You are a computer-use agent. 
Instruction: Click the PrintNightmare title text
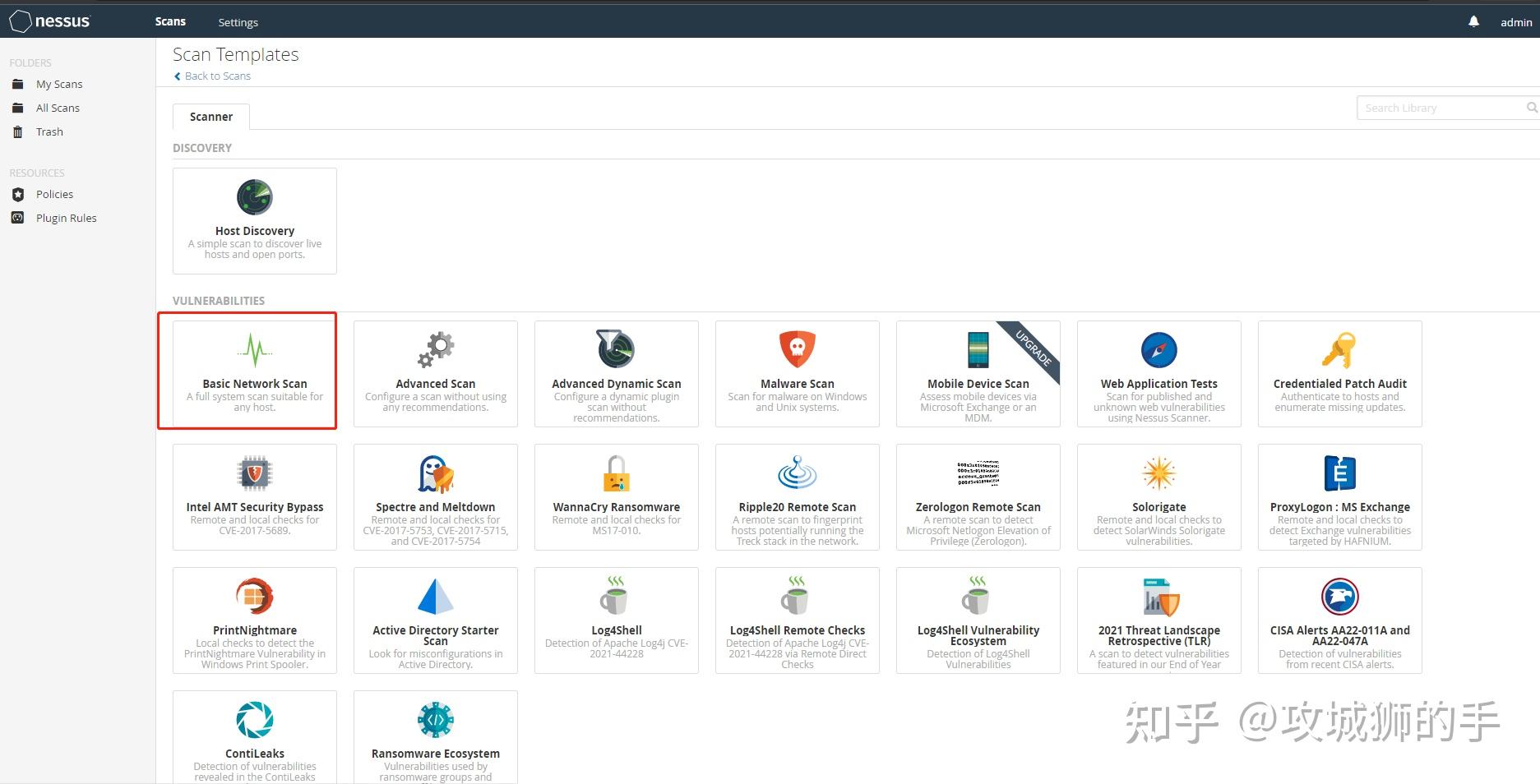(x=255, y=630)
